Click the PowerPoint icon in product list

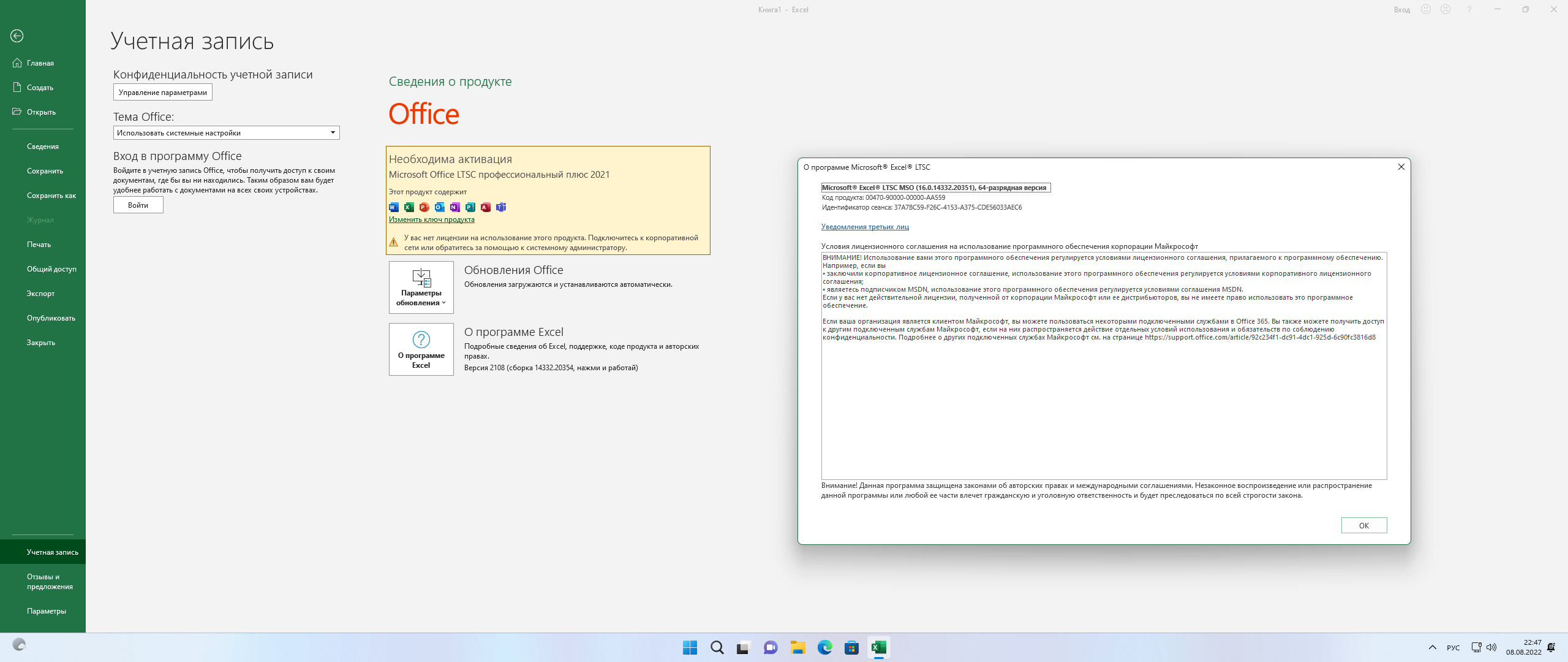coord(424,207)
